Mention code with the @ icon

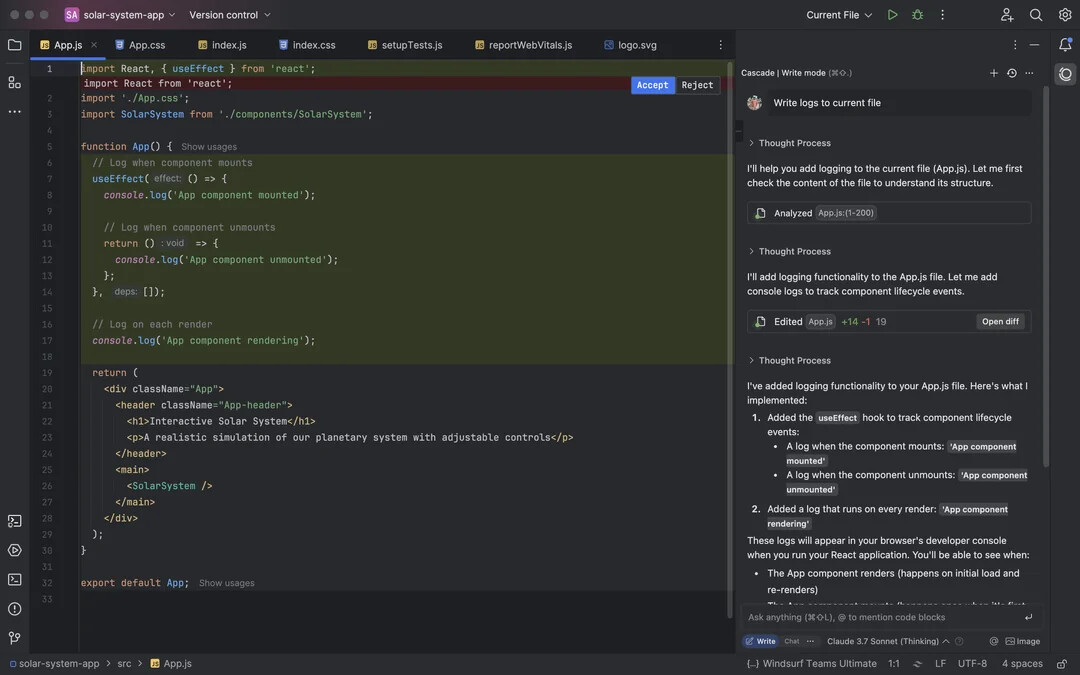994,641
